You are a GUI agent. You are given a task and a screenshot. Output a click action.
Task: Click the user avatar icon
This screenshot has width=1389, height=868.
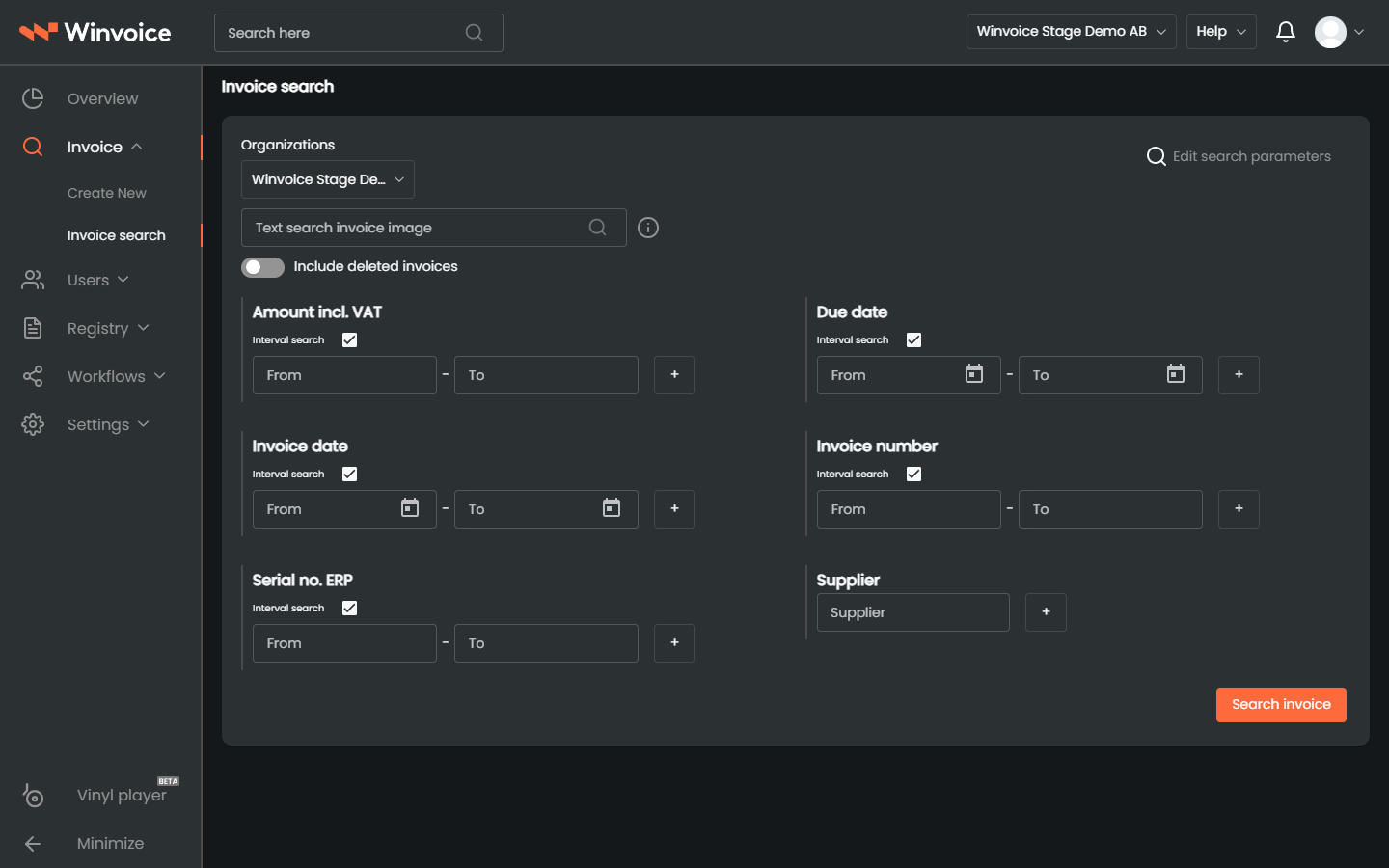point(1330,32)
